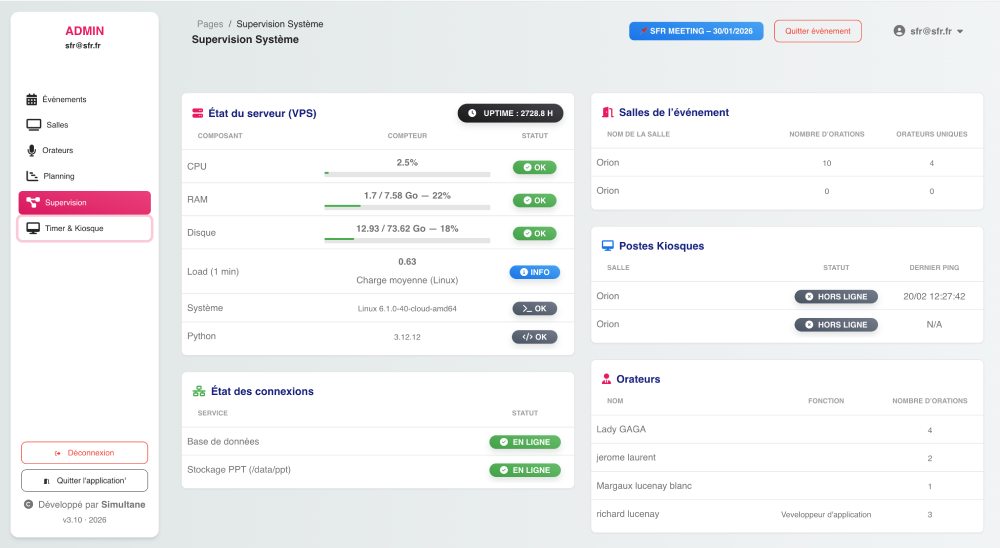
Task: Click the Simultane developer link
Action: (x=123, y=505)
